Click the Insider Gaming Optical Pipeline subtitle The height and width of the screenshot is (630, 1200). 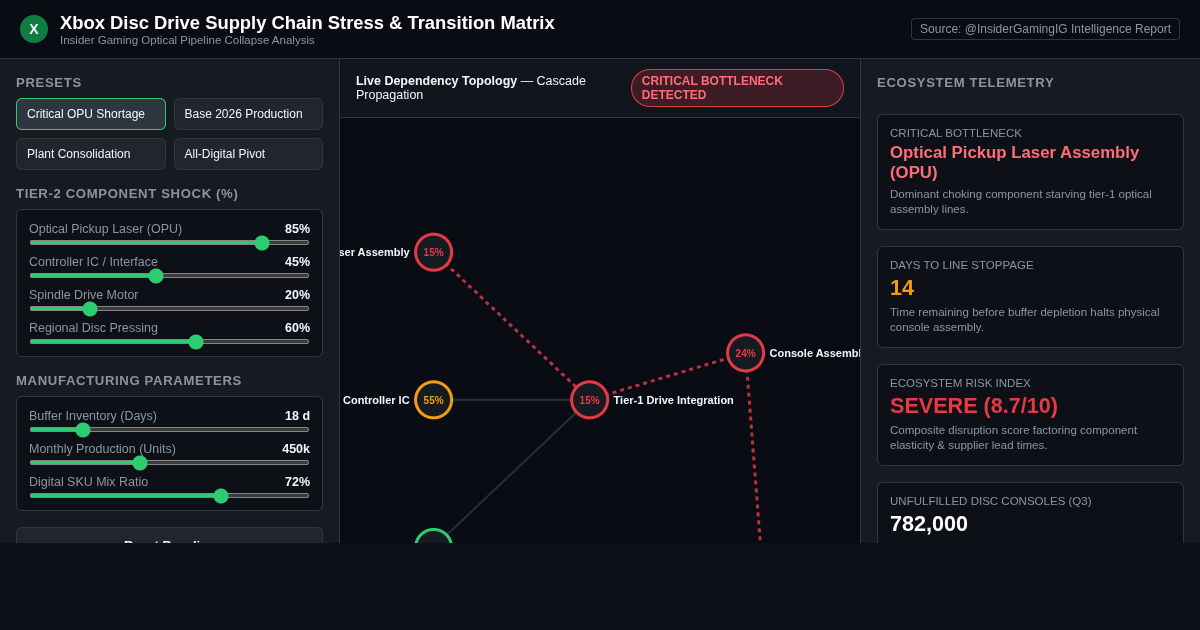coord(187,40)
